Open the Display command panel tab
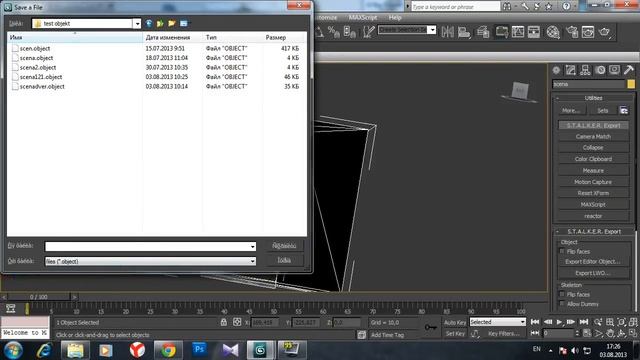Image resolution: width=640 pixels, height=360 pixels. (614, 70)
